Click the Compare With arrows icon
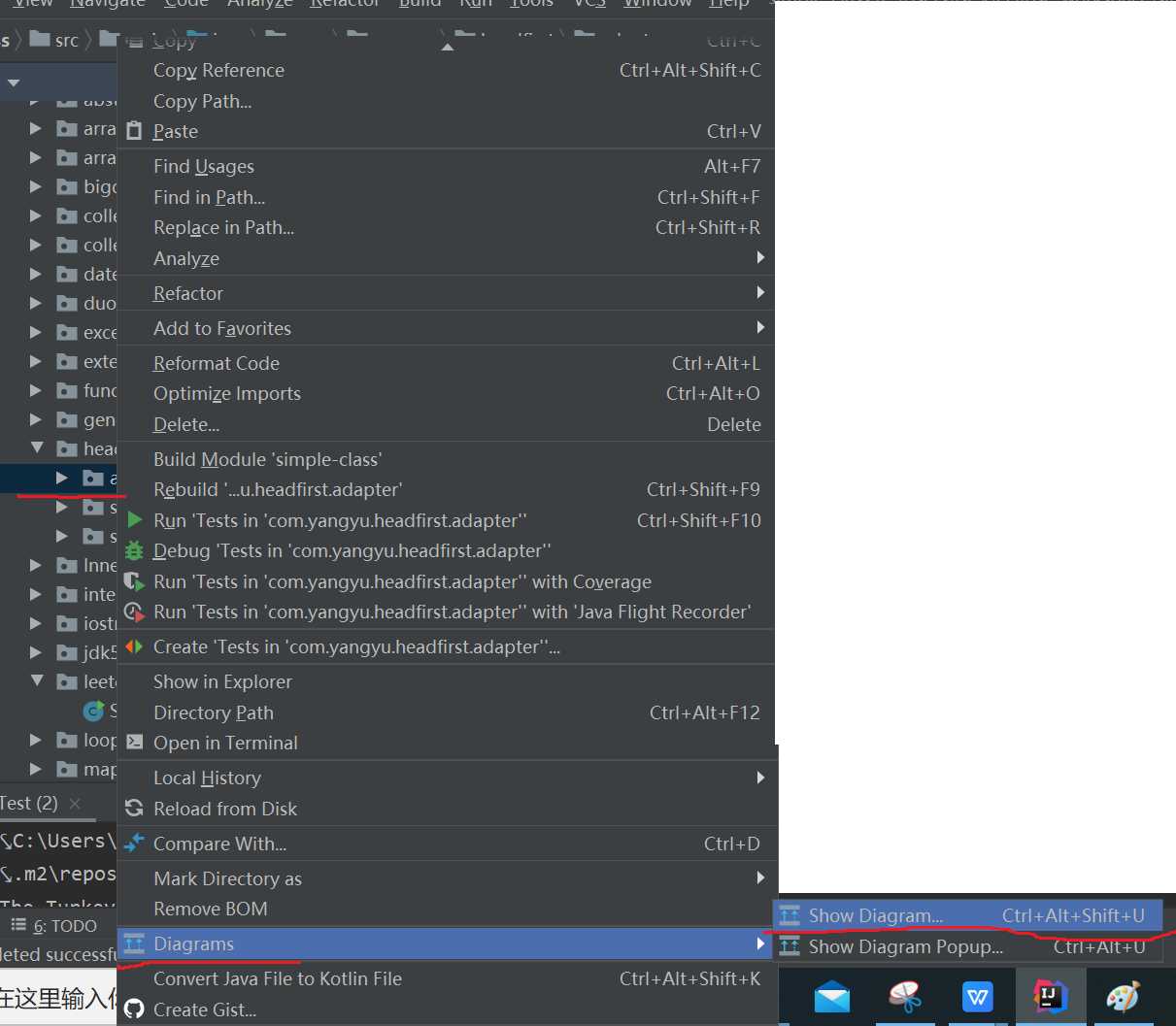 pyautogui.click(x=134, y=844)
